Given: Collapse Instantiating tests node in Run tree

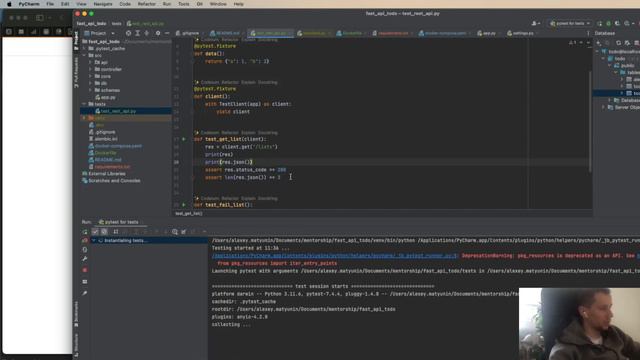Looking at the screenshot, I should (93, 240).
